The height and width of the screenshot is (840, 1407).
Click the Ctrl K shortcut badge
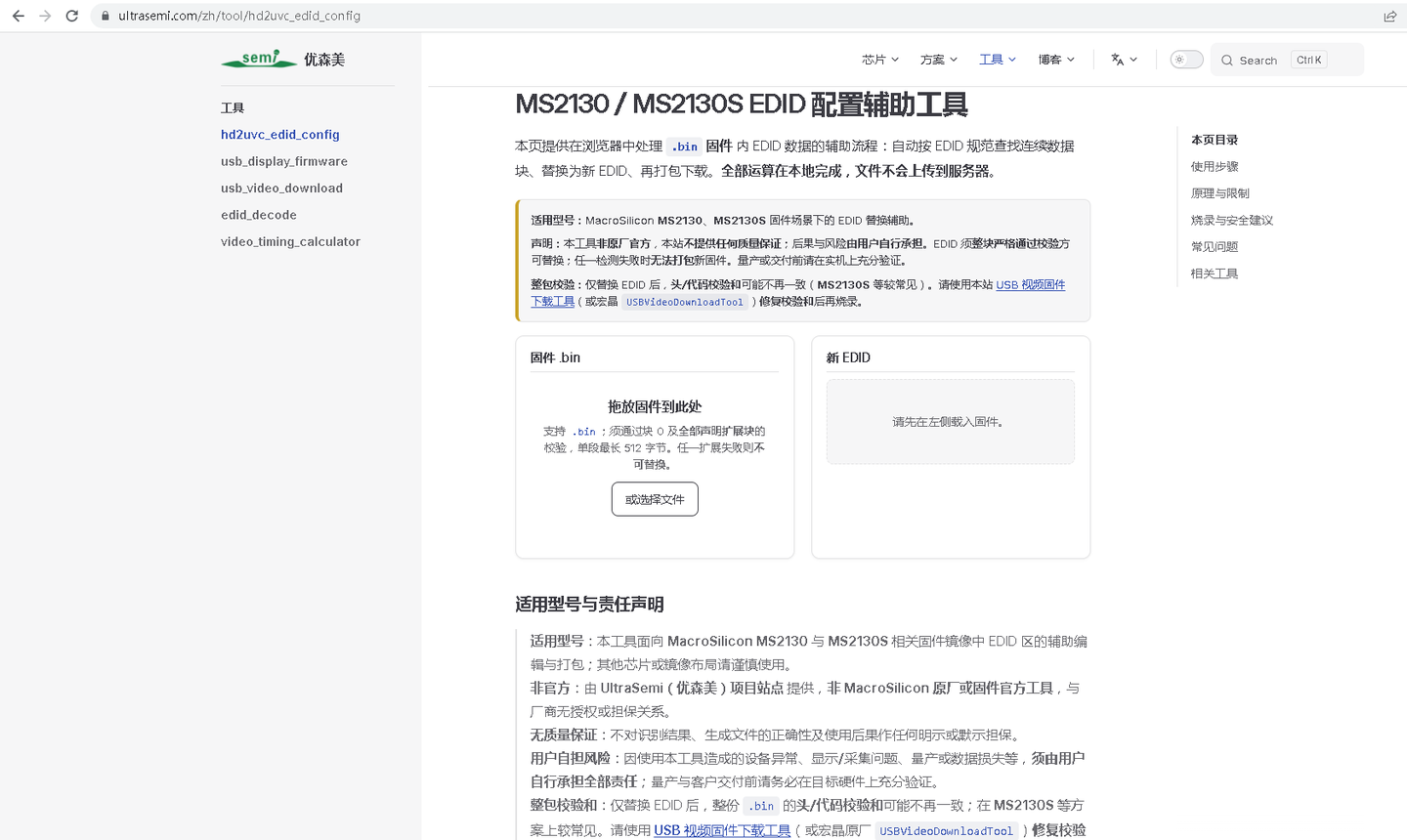pyautogui.click(x=1309, y=60)
